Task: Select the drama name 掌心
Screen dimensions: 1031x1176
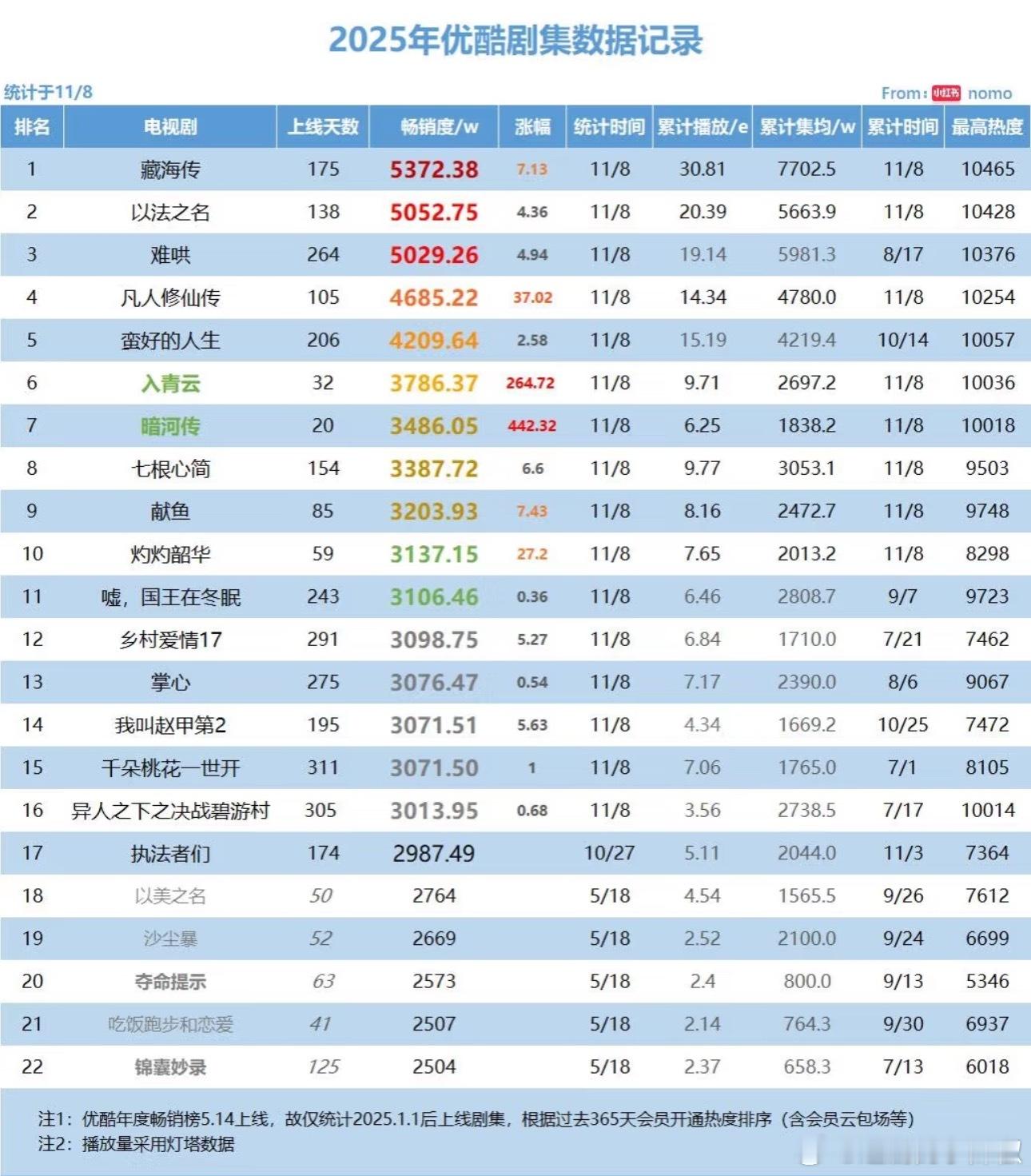Action: tap(170, 683)
